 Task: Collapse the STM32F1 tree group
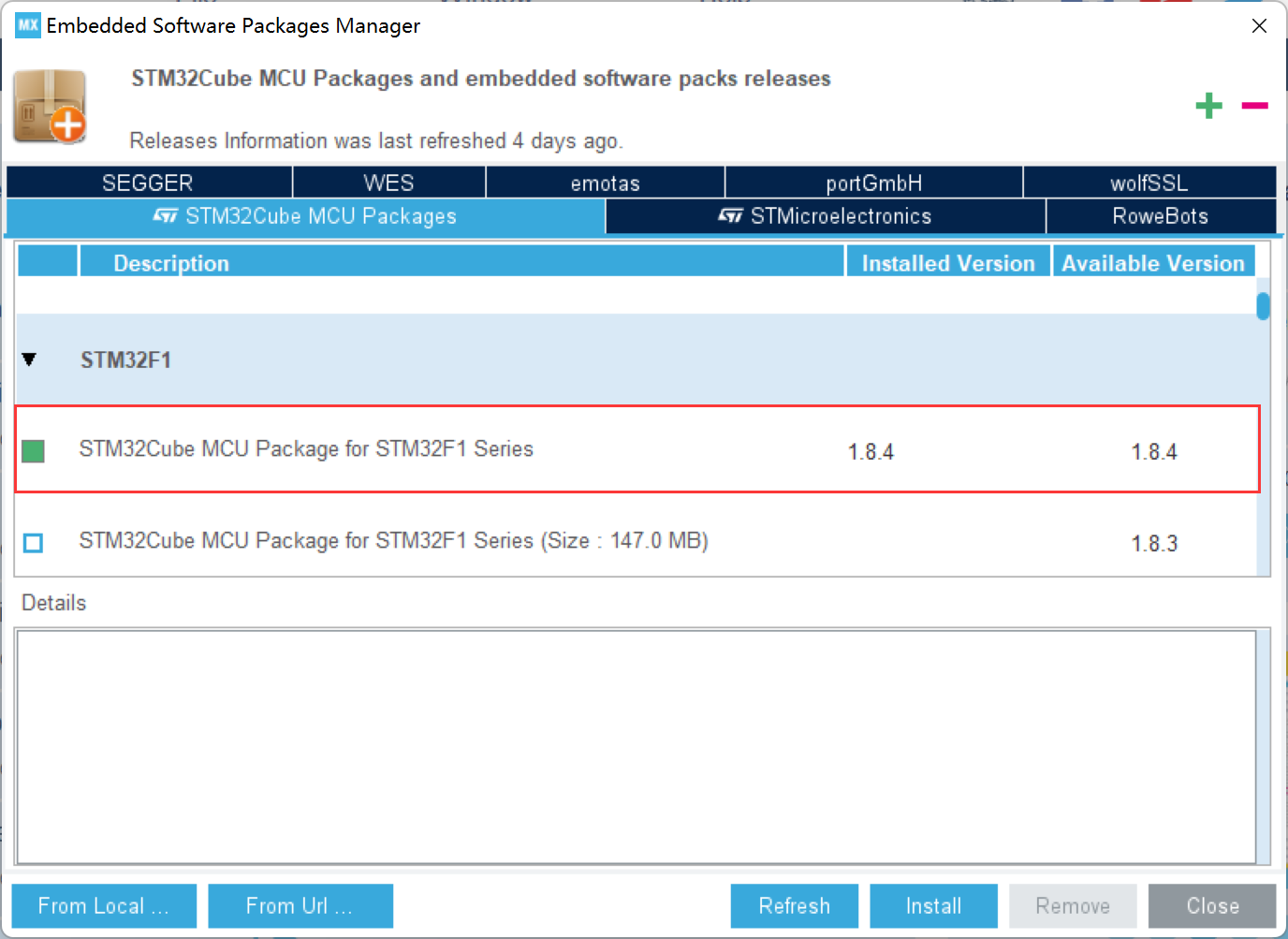point(29,359)
